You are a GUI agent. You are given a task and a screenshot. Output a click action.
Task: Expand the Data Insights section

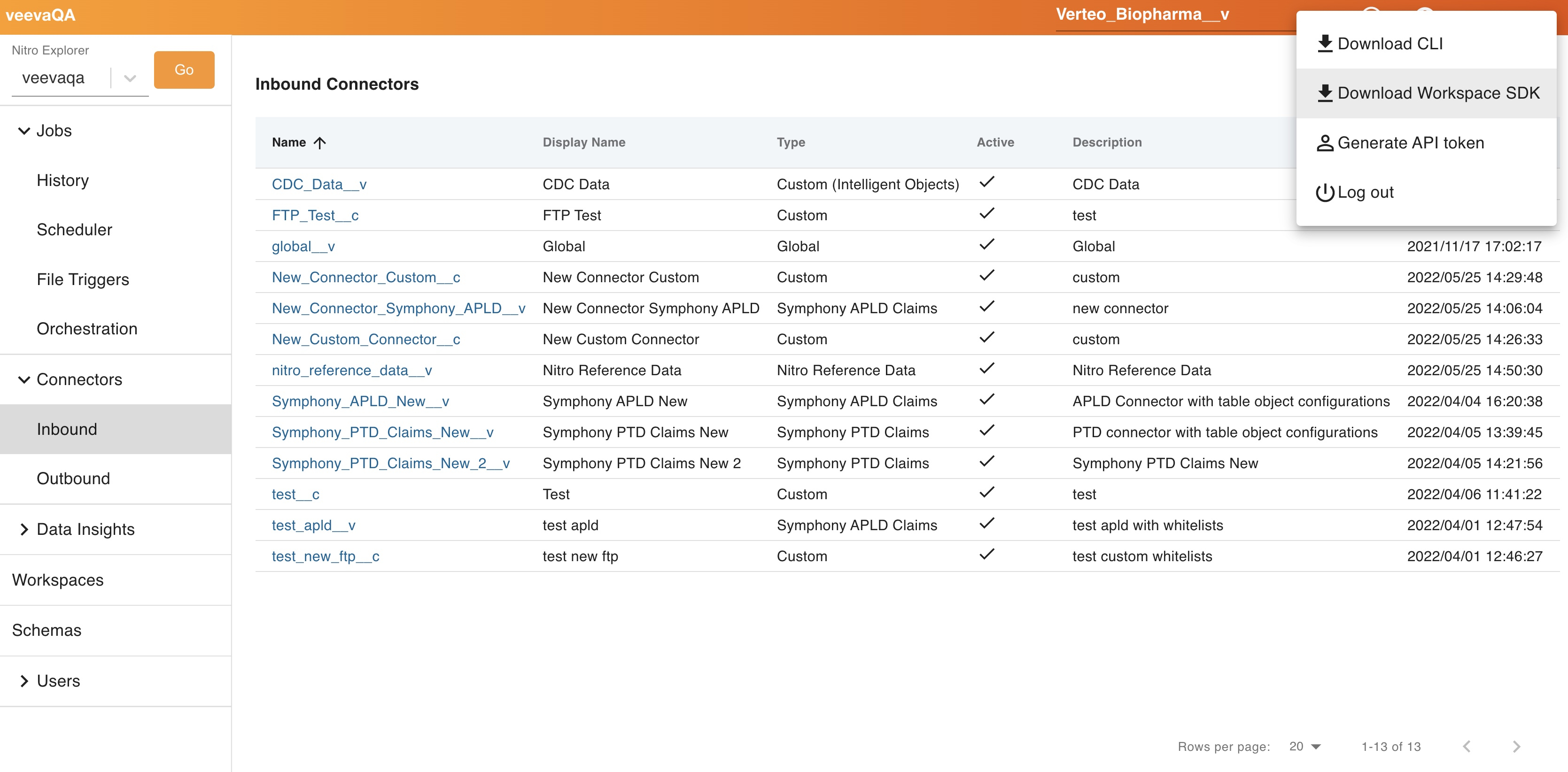tap(24, 529)
